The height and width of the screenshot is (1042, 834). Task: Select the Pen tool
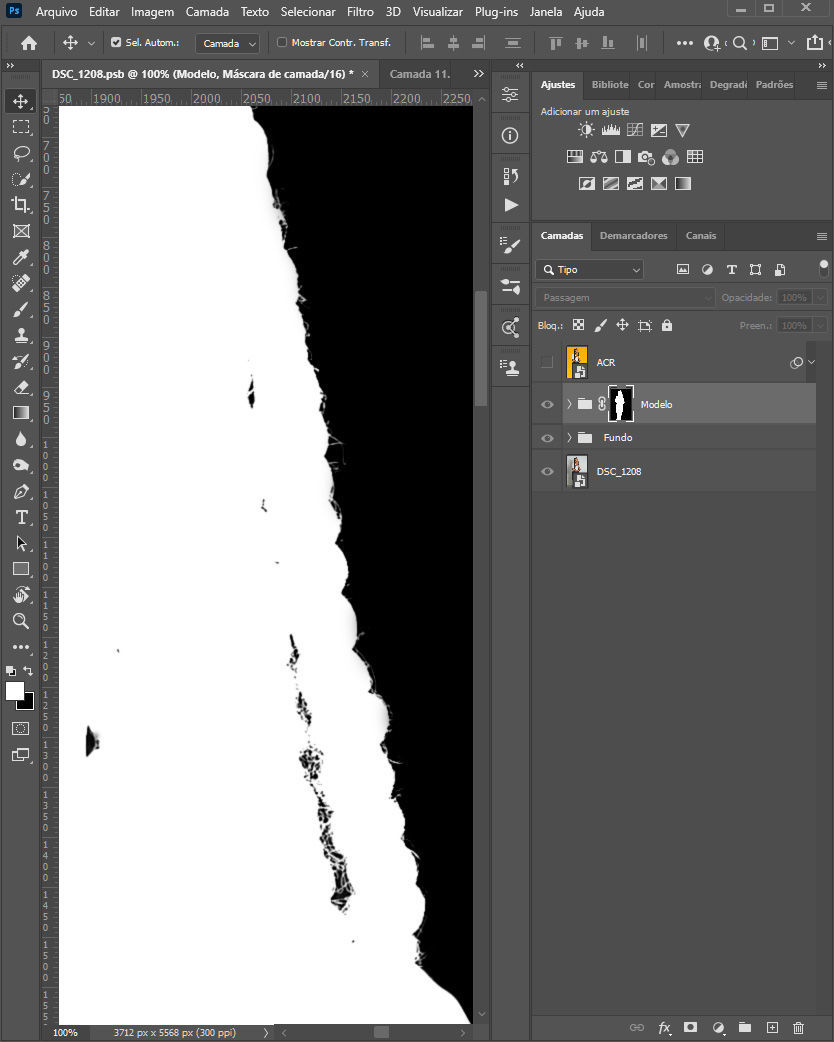click(x=21, y=491)
